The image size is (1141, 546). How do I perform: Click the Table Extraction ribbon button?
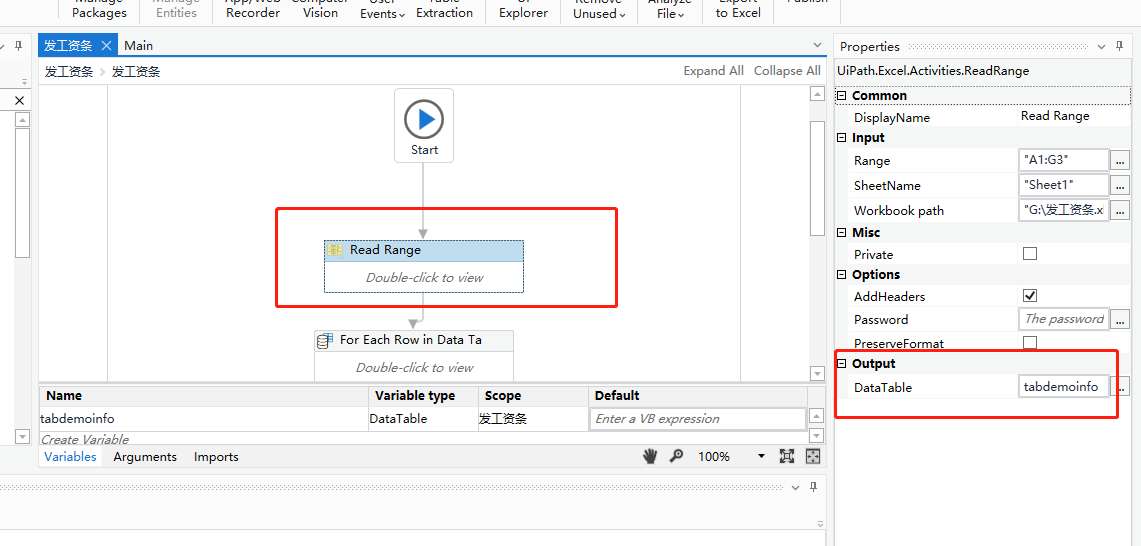click(445, 7)
